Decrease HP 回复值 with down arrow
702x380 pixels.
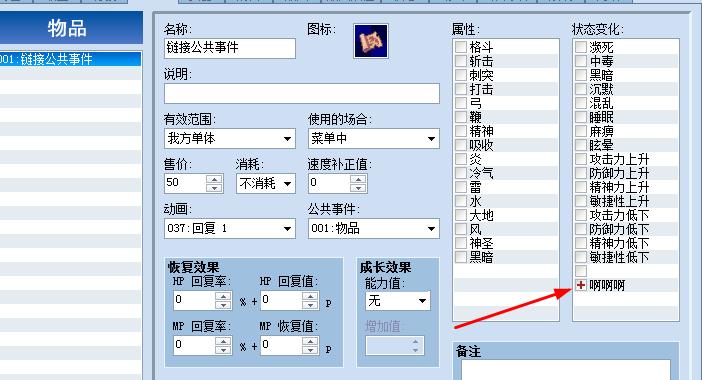[310, 305]
